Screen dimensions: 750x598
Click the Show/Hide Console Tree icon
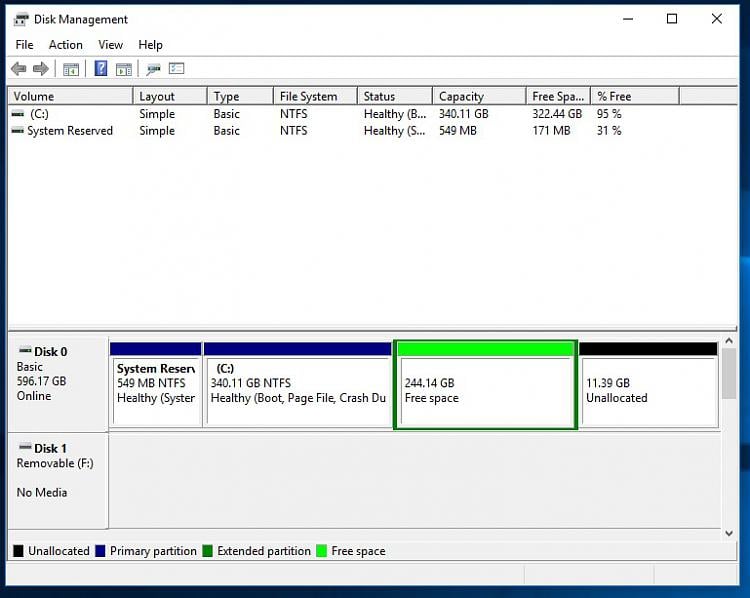pyautogui.click(x=71, y=69)
